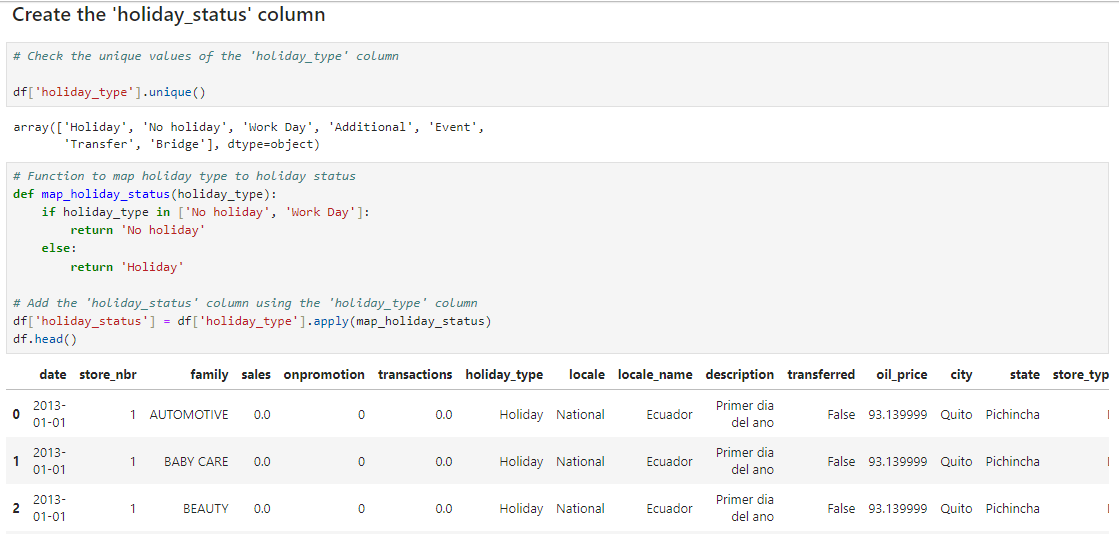
Task: Click the 'Create the holiday_status column' heading
Action: 169,15
